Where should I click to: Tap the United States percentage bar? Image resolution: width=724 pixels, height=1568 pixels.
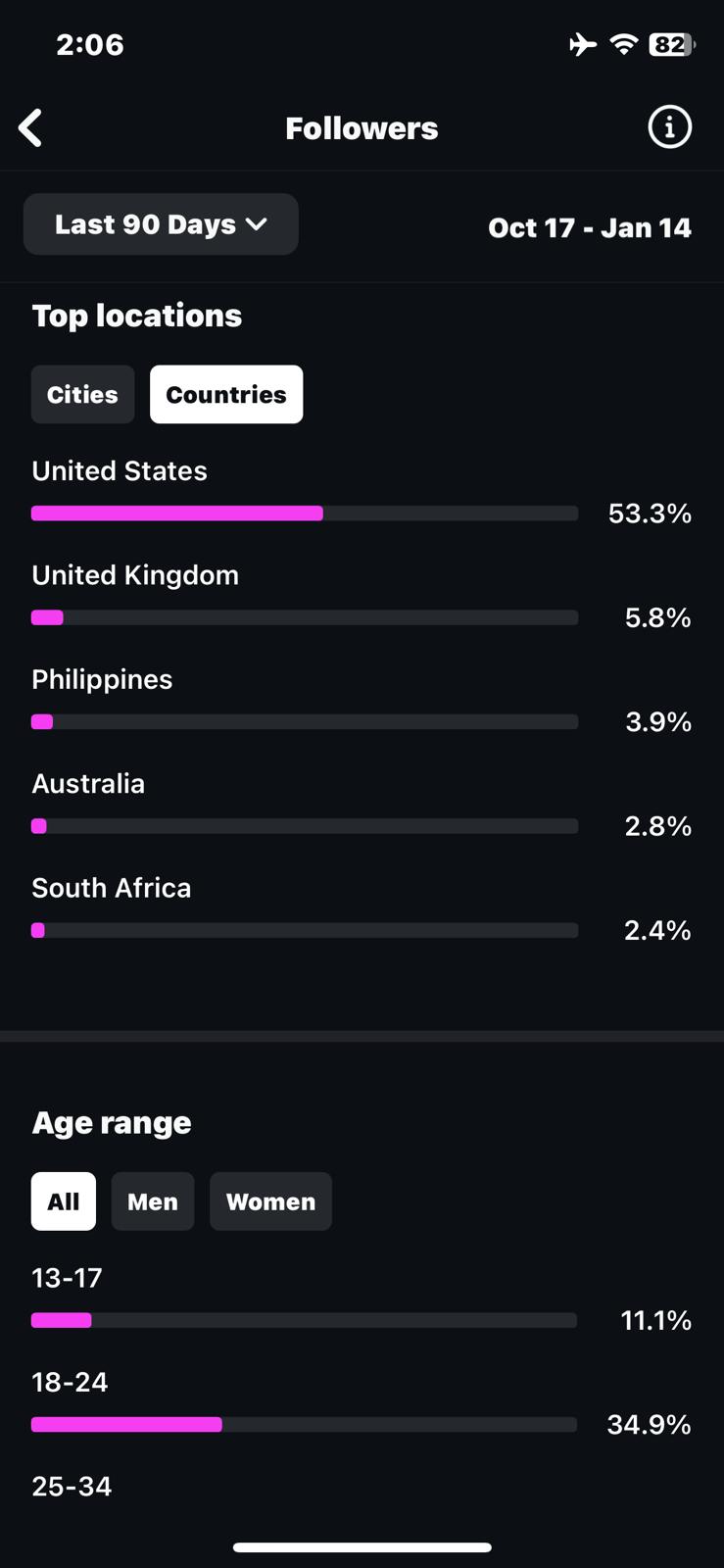(304, 514)
